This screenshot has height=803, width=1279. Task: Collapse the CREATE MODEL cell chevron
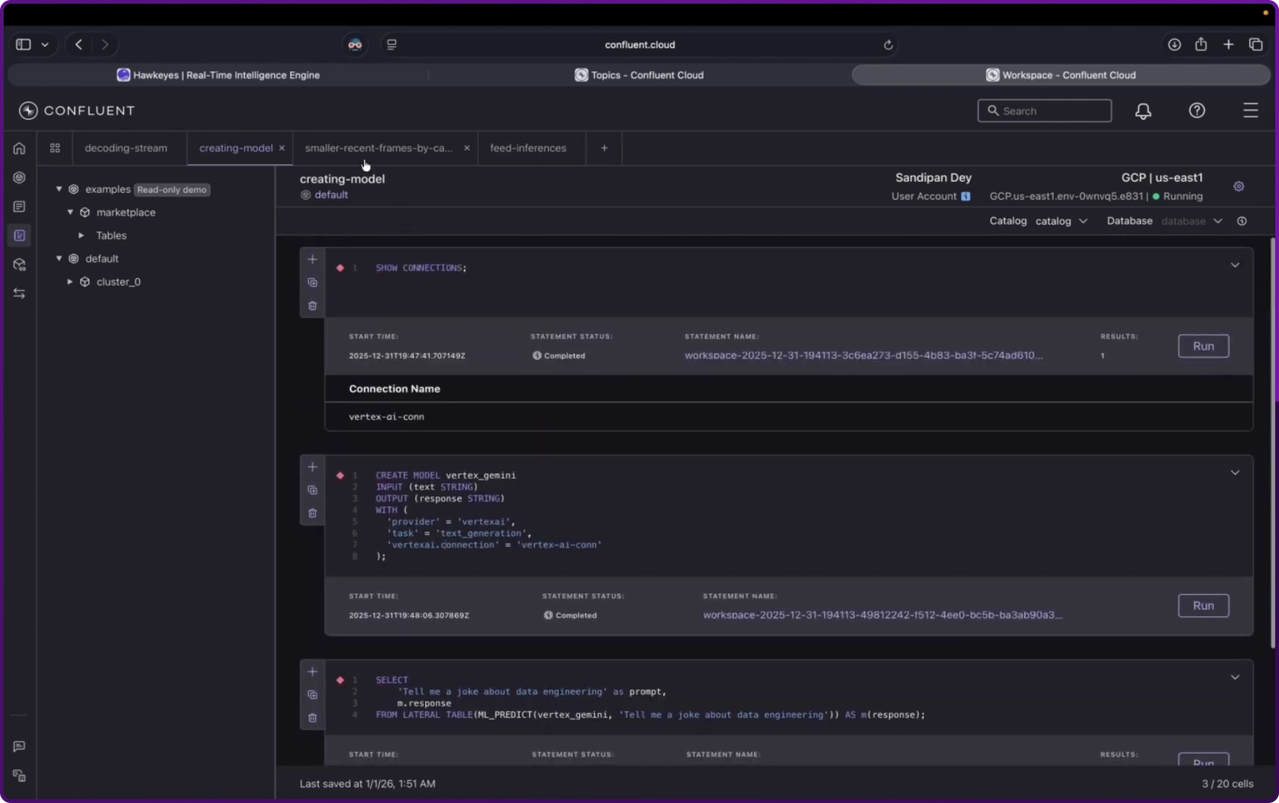1235,472
